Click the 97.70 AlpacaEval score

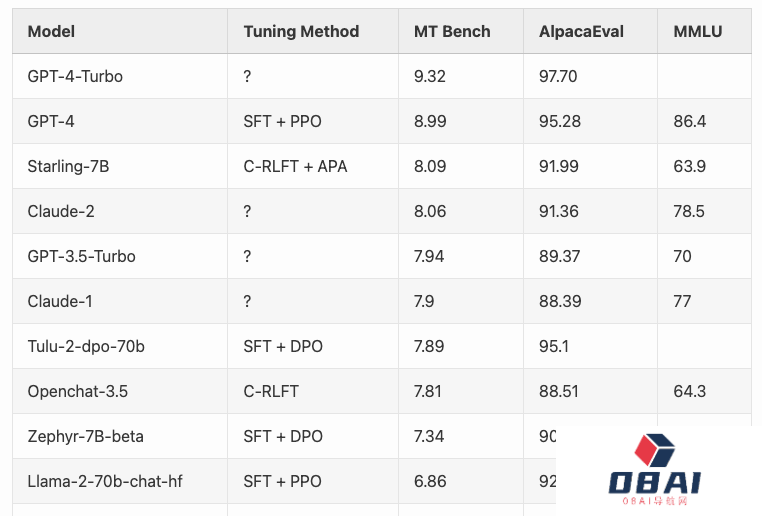click(558, 76)
